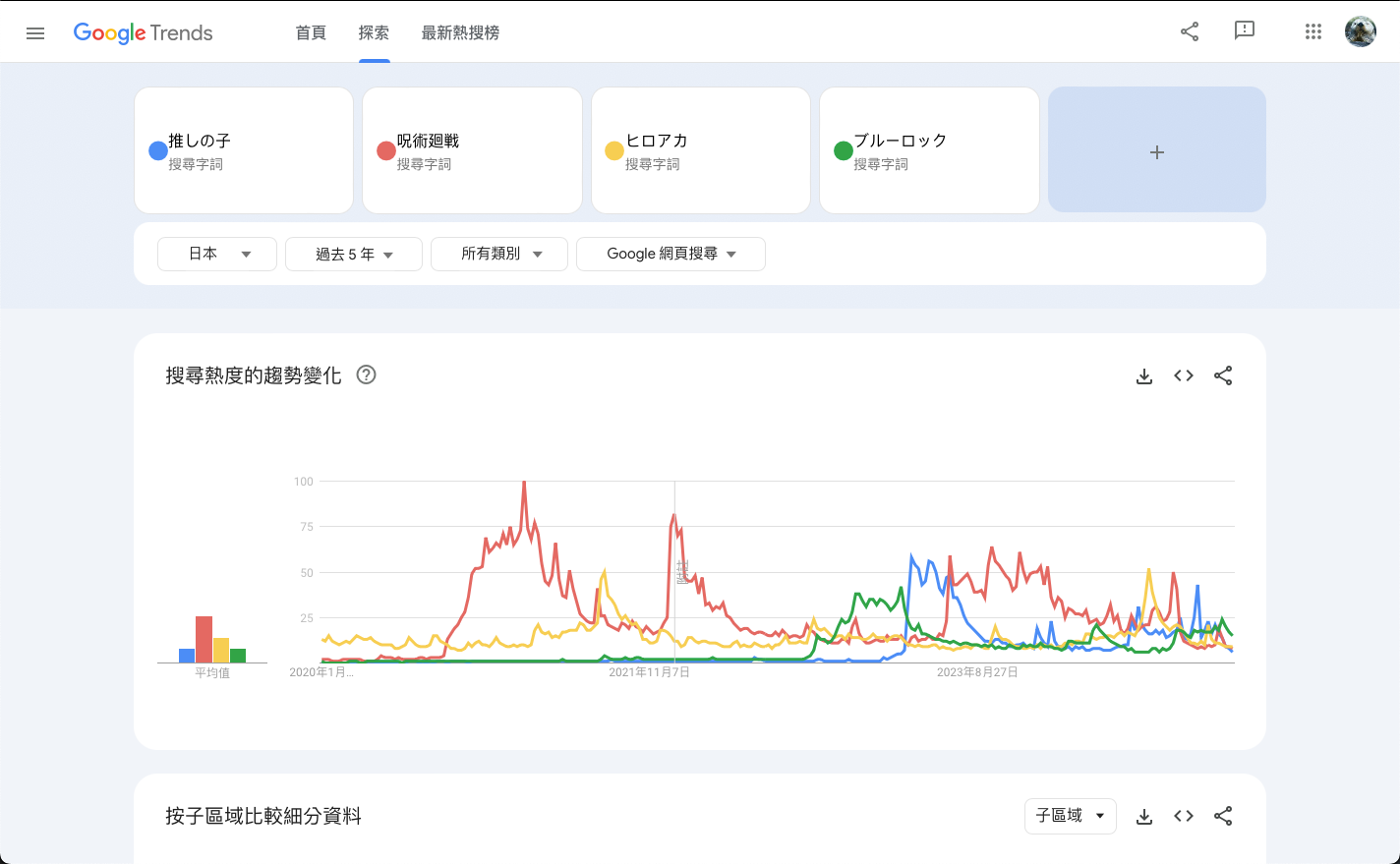Download the interest over time CSV
Viewport: 1400px width, 864px height.
pyautogui.click(x=1144, y=375)
